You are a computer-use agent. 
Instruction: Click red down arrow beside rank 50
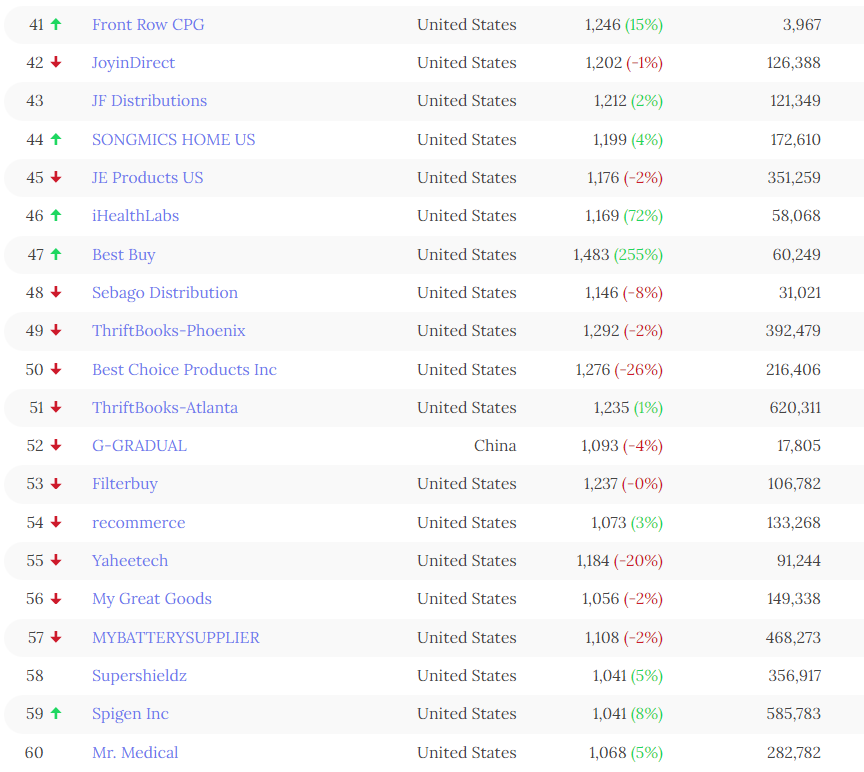click(56, 369)
